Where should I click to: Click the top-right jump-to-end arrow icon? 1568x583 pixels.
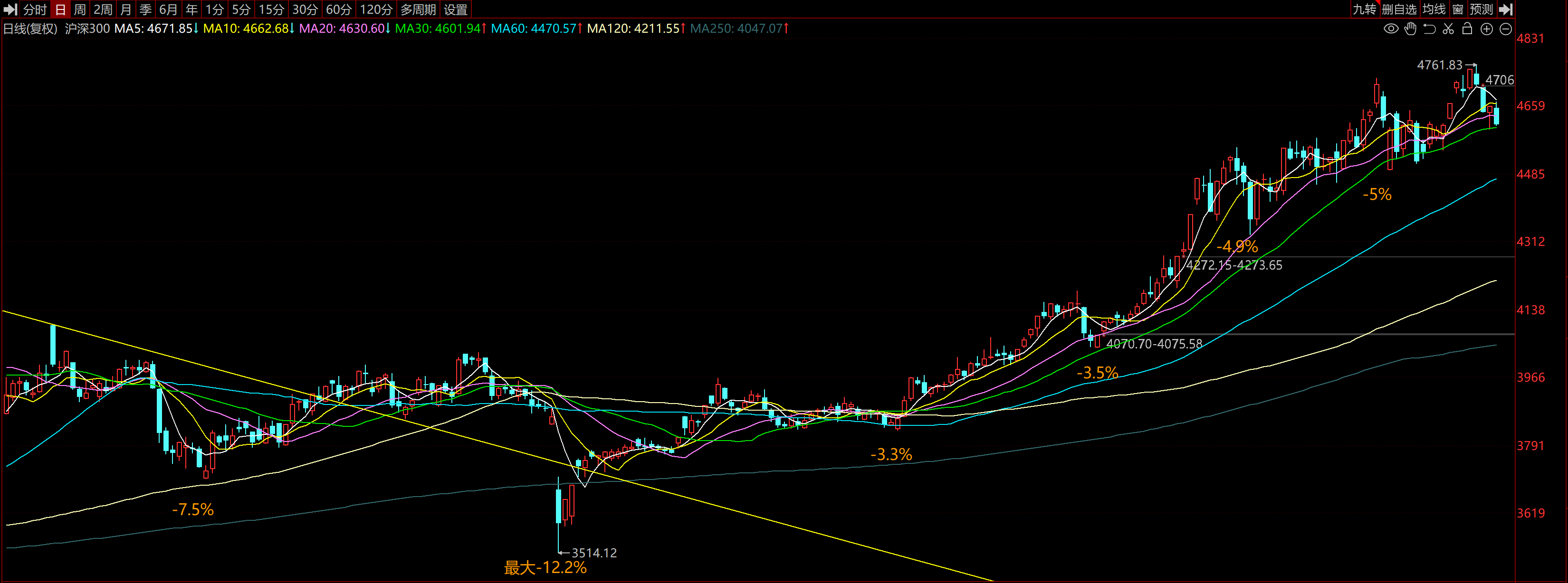pyautogui.click(x=1505, y=9)
